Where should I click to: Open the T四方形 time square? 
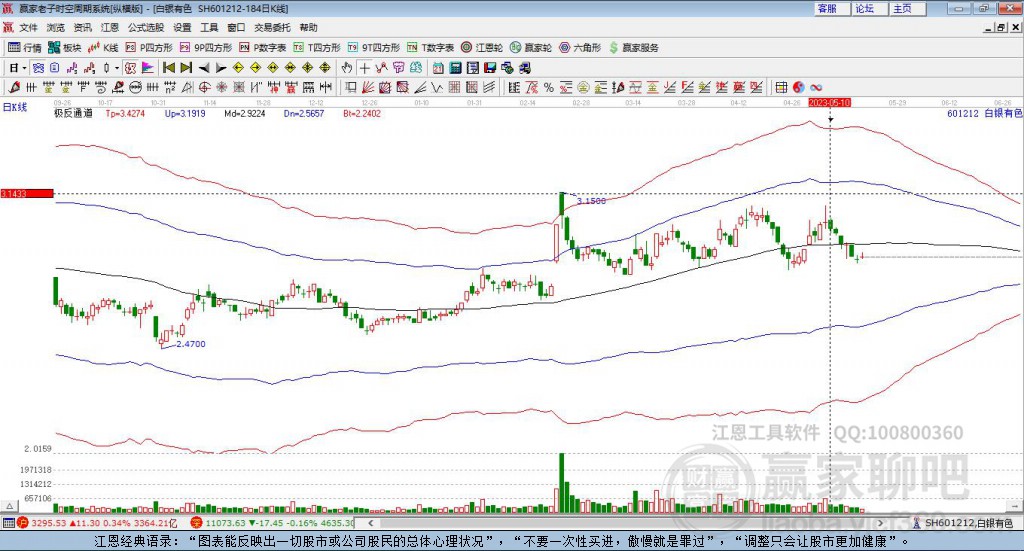[x=317, y=48]
